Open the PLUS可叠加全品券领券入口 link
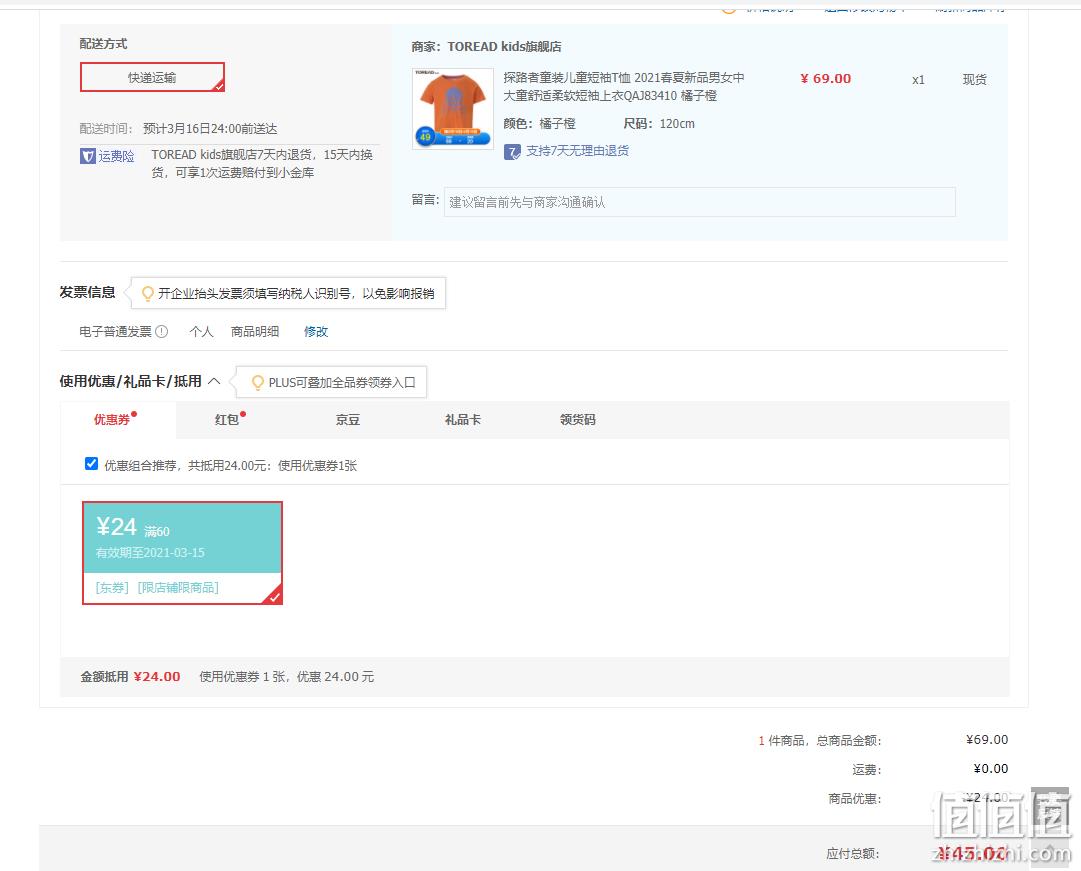This screenshot has height=871, width=1081. (342, 383)
